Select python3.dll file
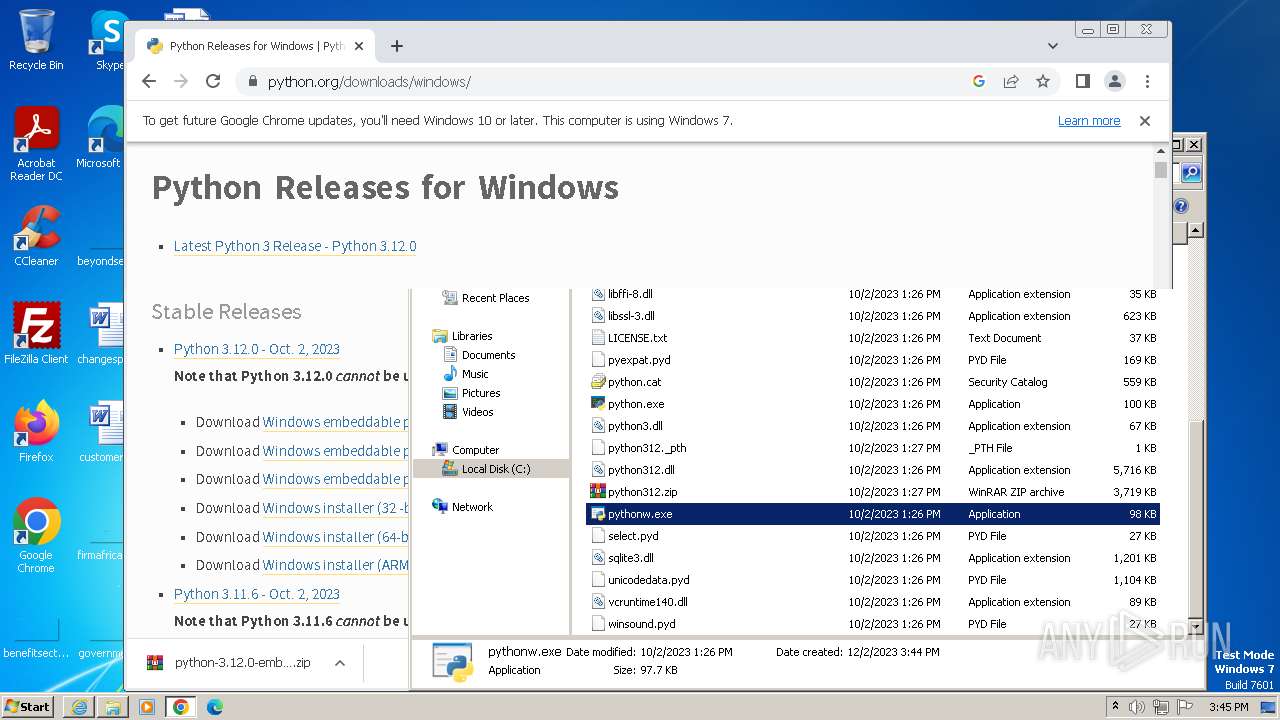 tap(635, 426)
